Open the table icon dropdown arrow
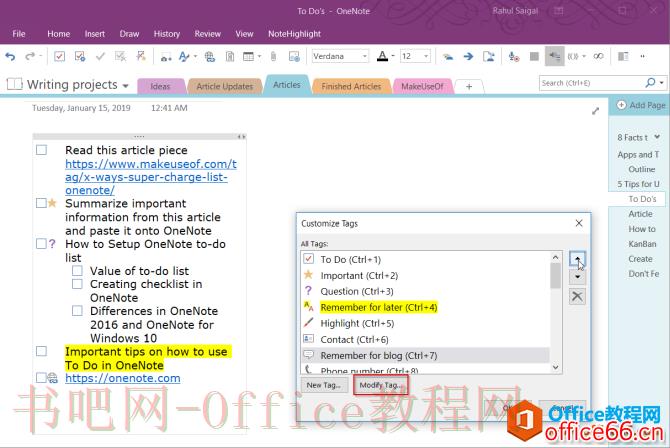670x448 pixels. coord(259,56)
